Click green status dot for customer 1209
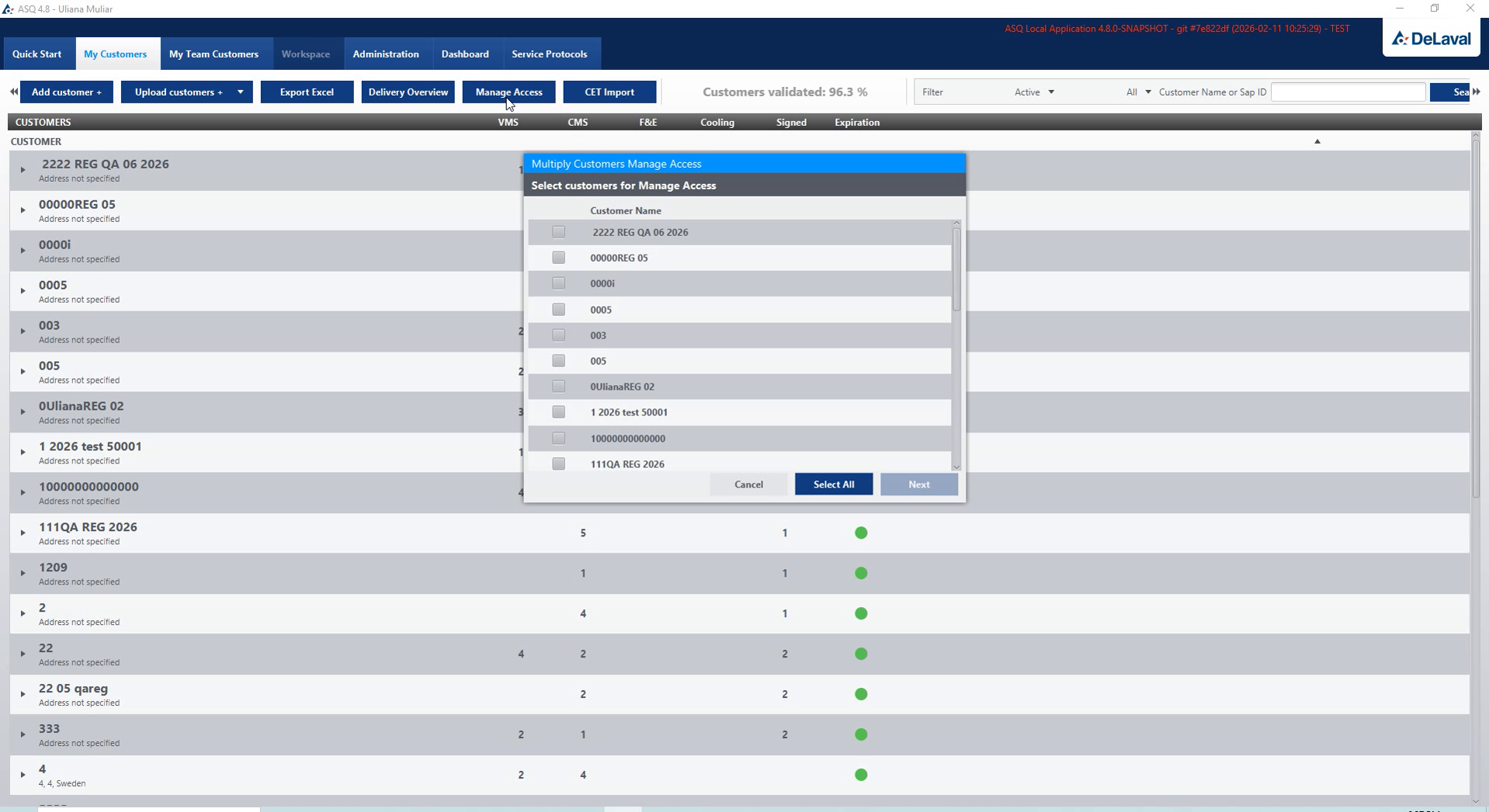The width and height of the screenshot is (1489, 812). [861, 573]
